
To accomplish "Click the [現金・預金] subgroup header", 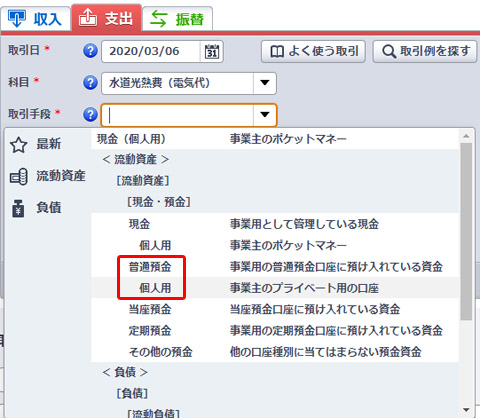I will 159,202.
